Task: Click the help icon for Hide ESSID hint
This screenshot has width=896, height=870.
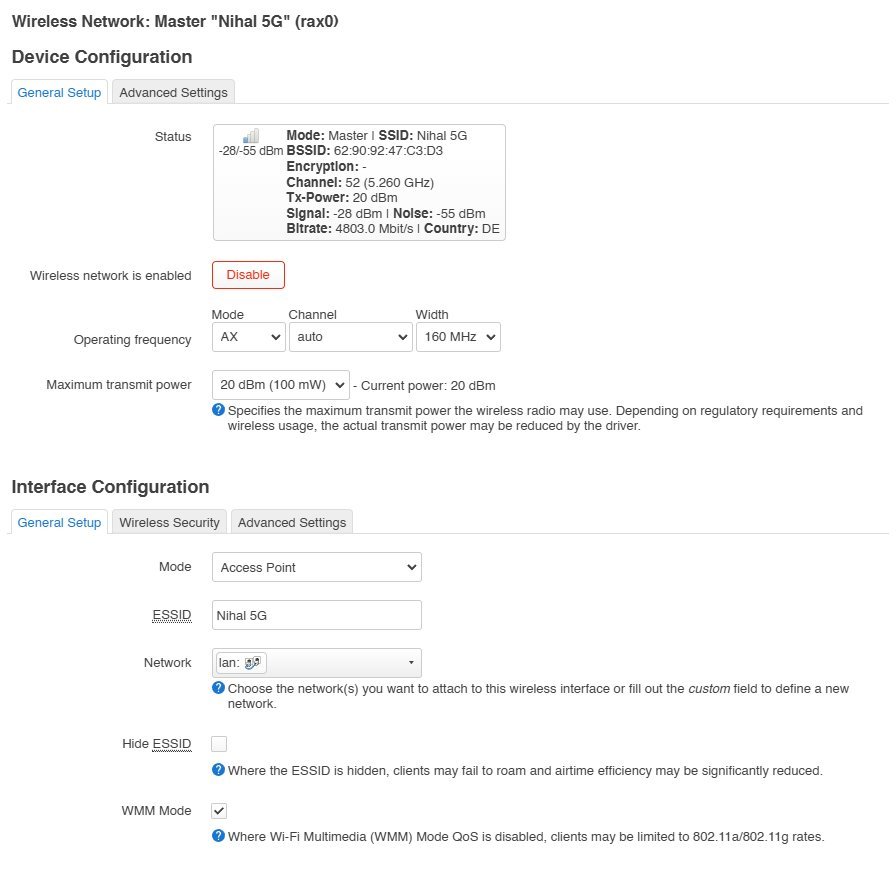Action: click(x=218, y=769)
